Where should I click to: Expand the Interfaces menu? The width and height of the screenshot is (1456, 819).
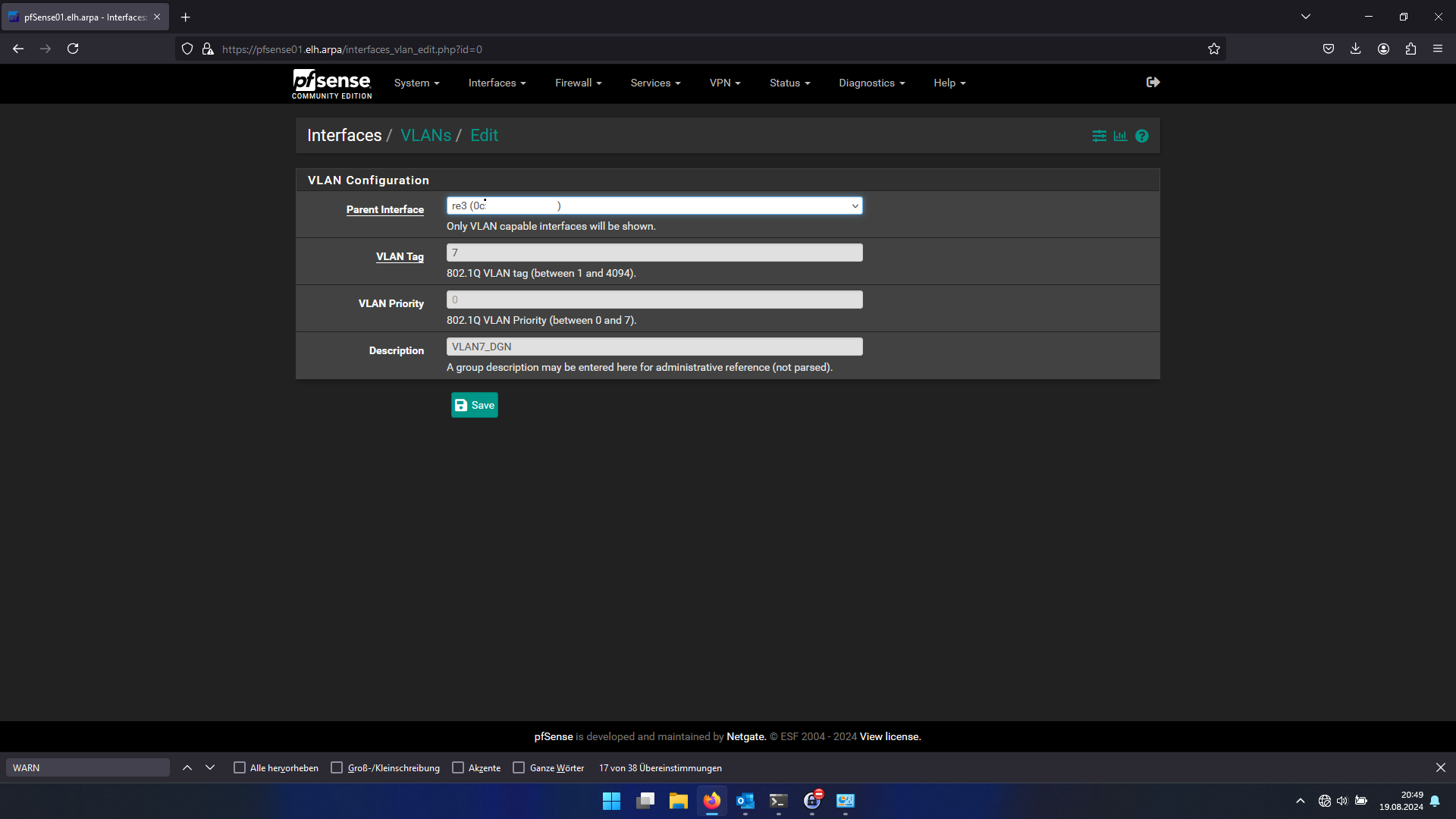click(x=497, y=83)
